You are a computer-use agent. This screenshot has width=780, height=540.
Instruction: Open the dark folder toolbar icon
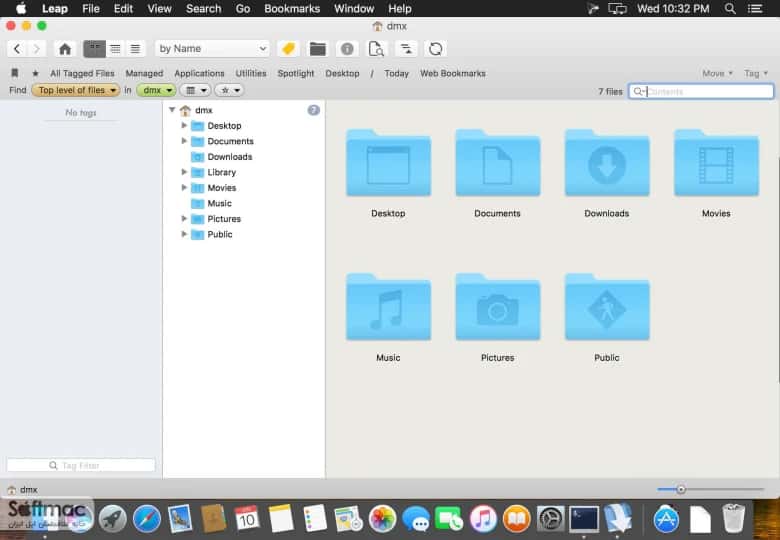point(317,49)
